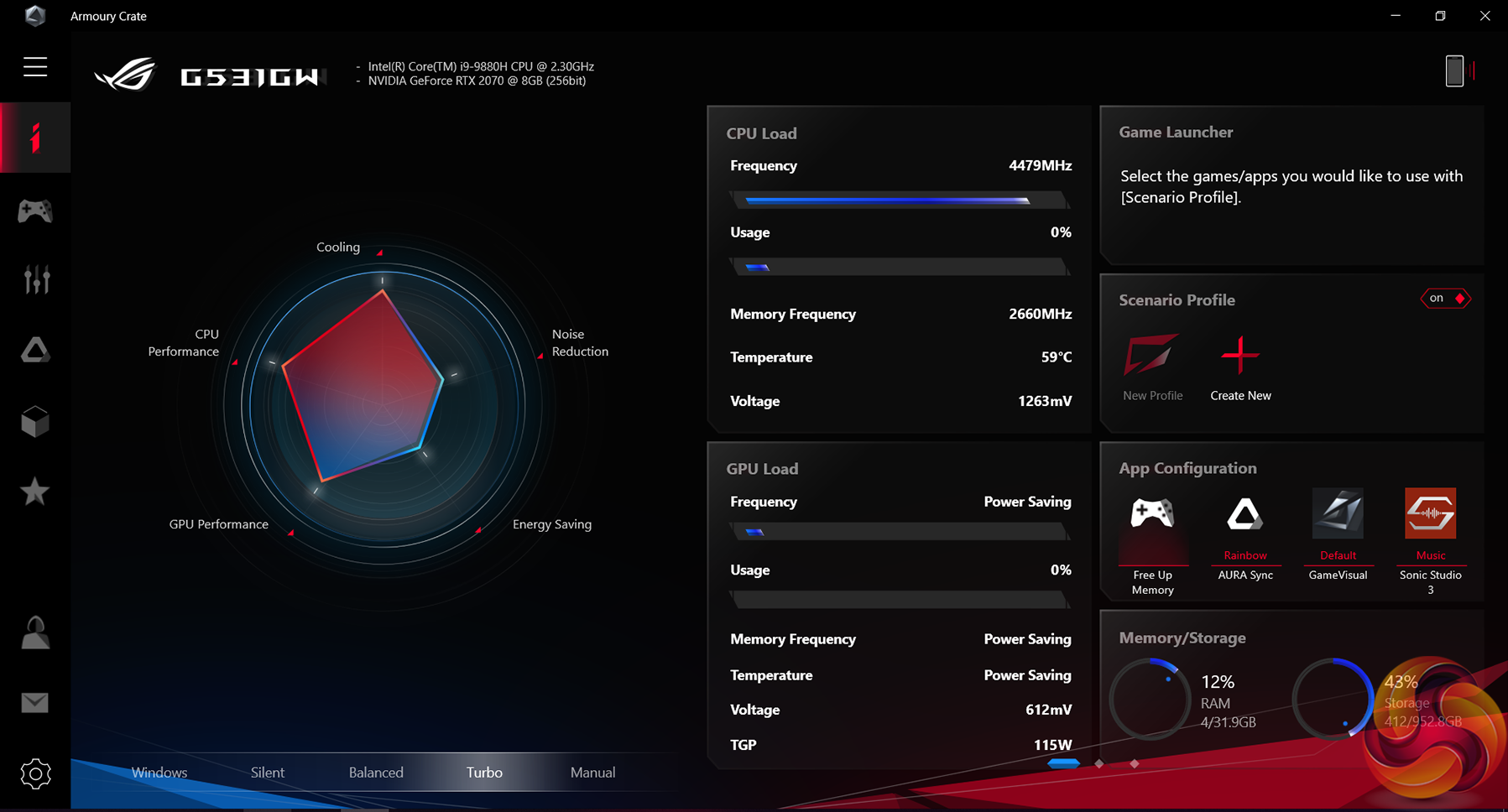Image resolution: width=1508 pixels, height=812 pixels.
Task: Go to the third page indicator dot
Action: pyautogui.click(x=1135, y=763)
